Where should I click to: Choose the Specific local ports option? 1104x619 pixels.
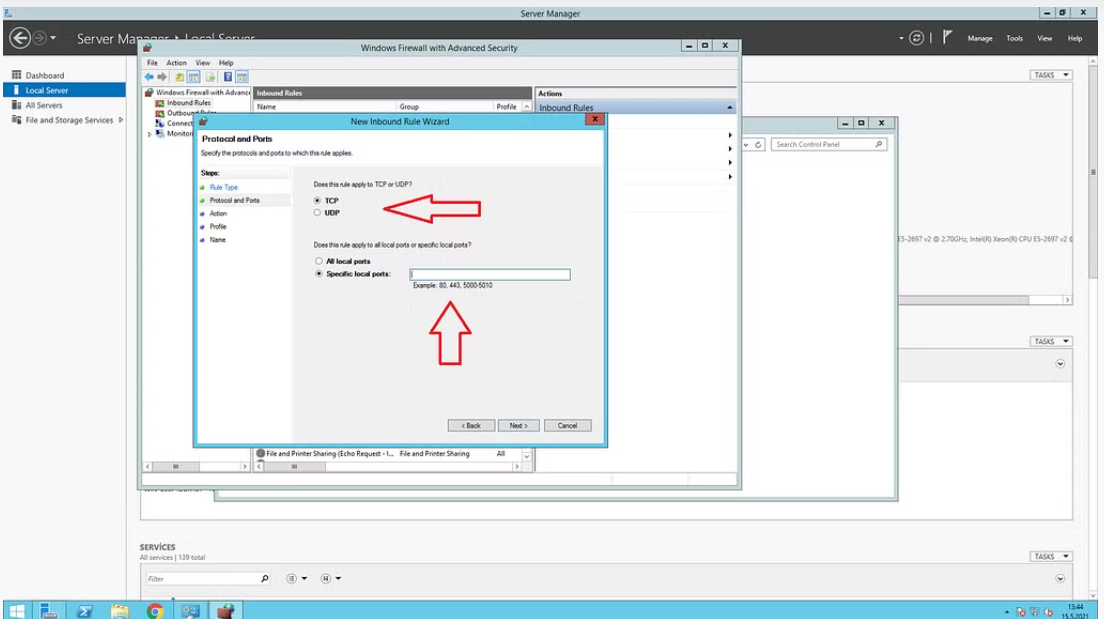(319, 274)
